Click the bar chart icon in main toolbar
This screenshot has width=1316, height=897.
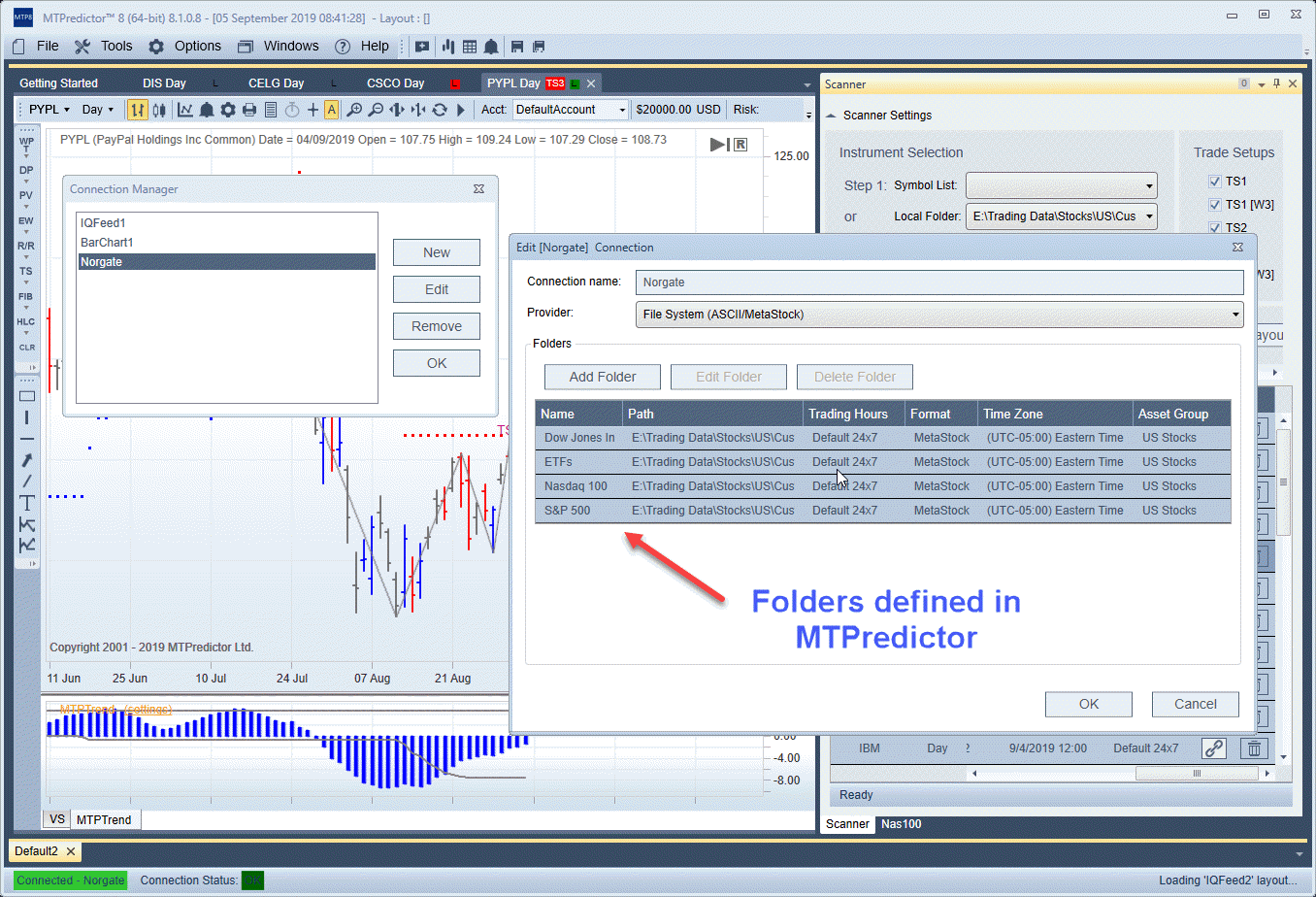point(448,47)
